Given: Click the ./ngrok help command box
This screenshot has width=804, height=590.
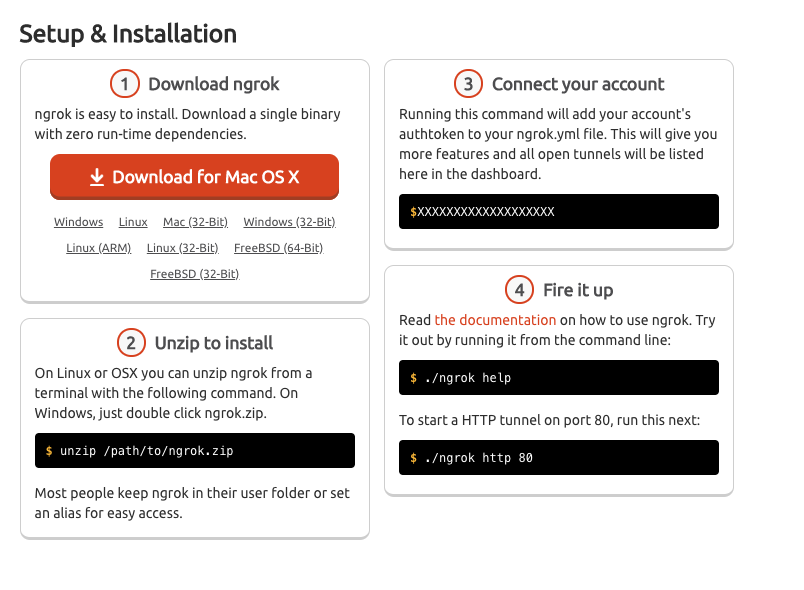Looking at the screenshot, I should coord(559,378).
